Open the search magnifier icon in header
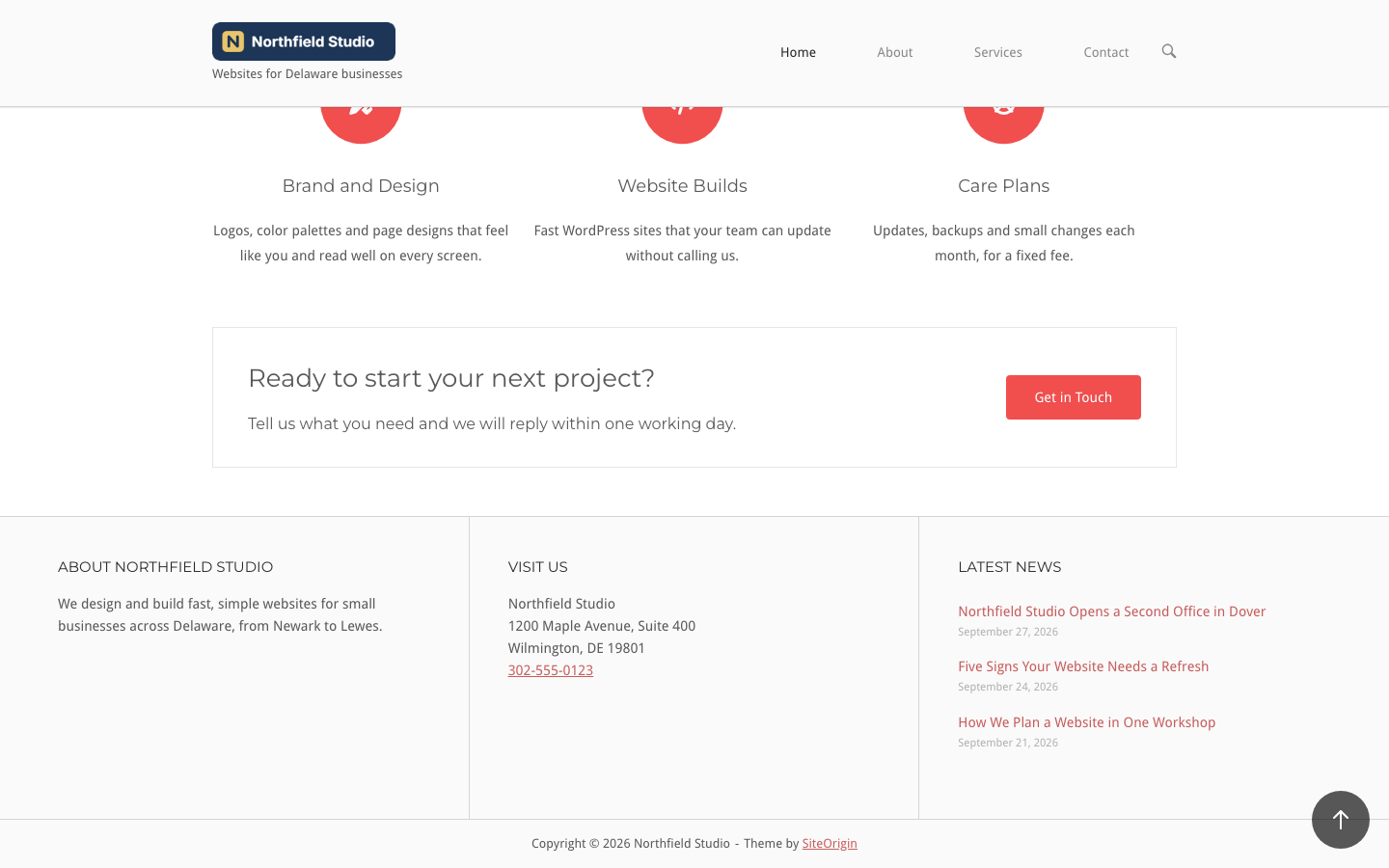Image resolution: width=1389 pixels, height=868 pixels. (x=1169, y=51)
